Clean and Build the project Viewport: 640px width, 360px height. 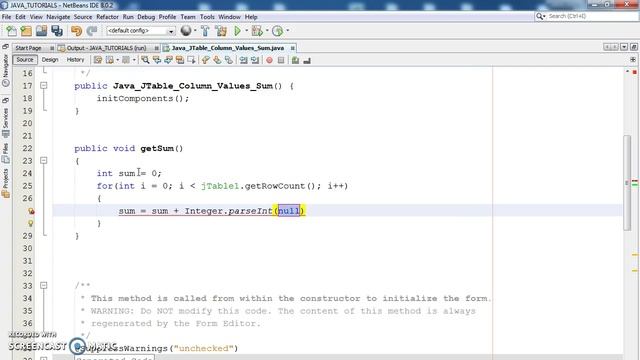click(x=221, y=31)
